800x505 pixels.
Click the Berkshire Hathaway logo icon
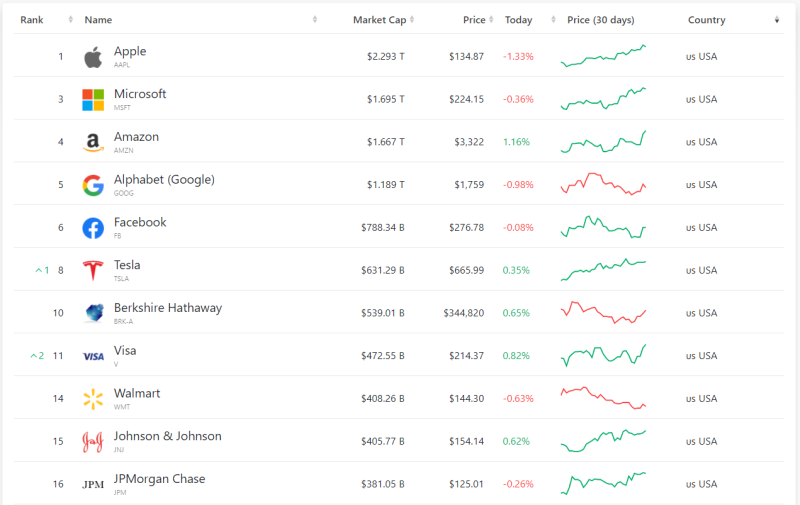pos(93,313)
